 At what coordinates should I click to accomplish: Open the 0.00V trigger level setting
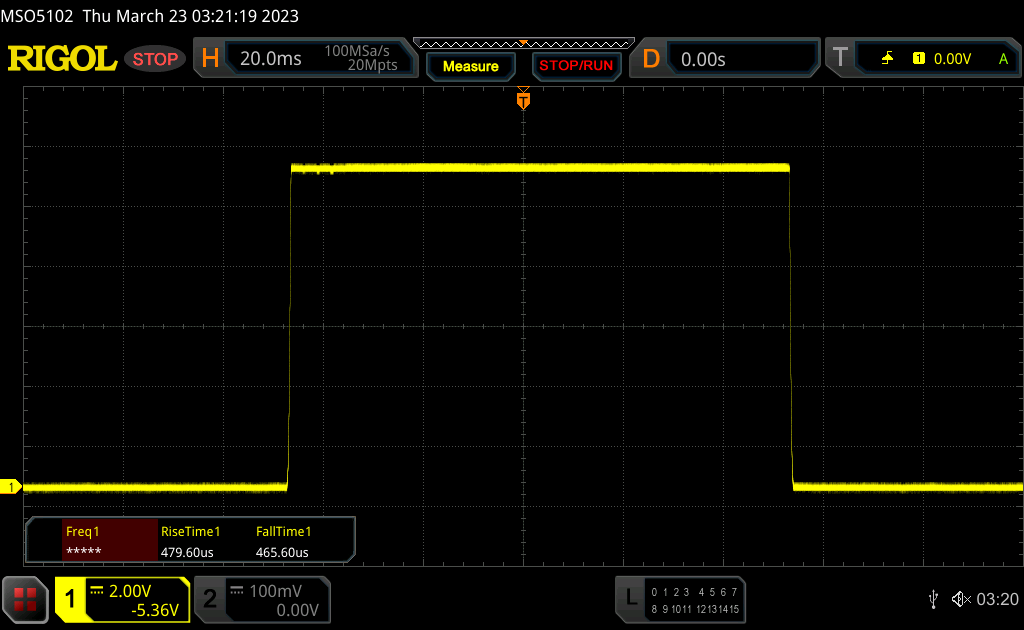952,59
